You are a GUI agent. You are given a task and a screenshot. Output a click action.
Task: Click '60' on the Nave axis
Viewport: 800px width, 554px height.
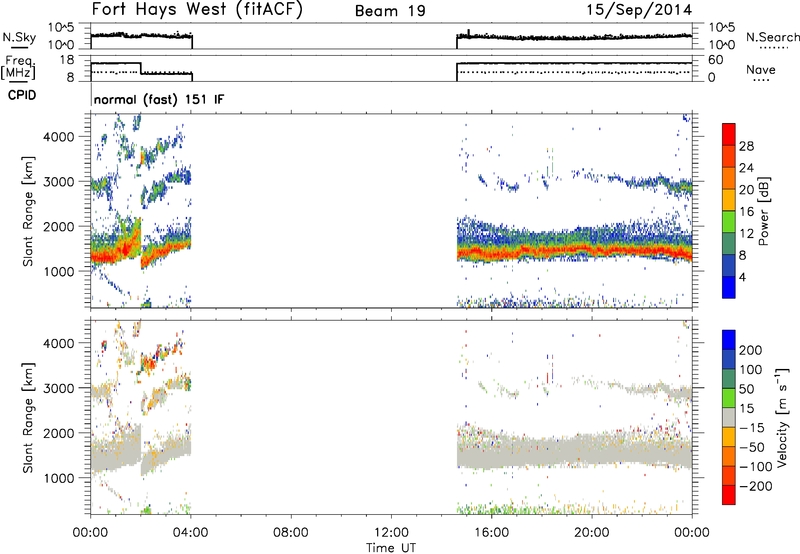(x=716, y=60)
